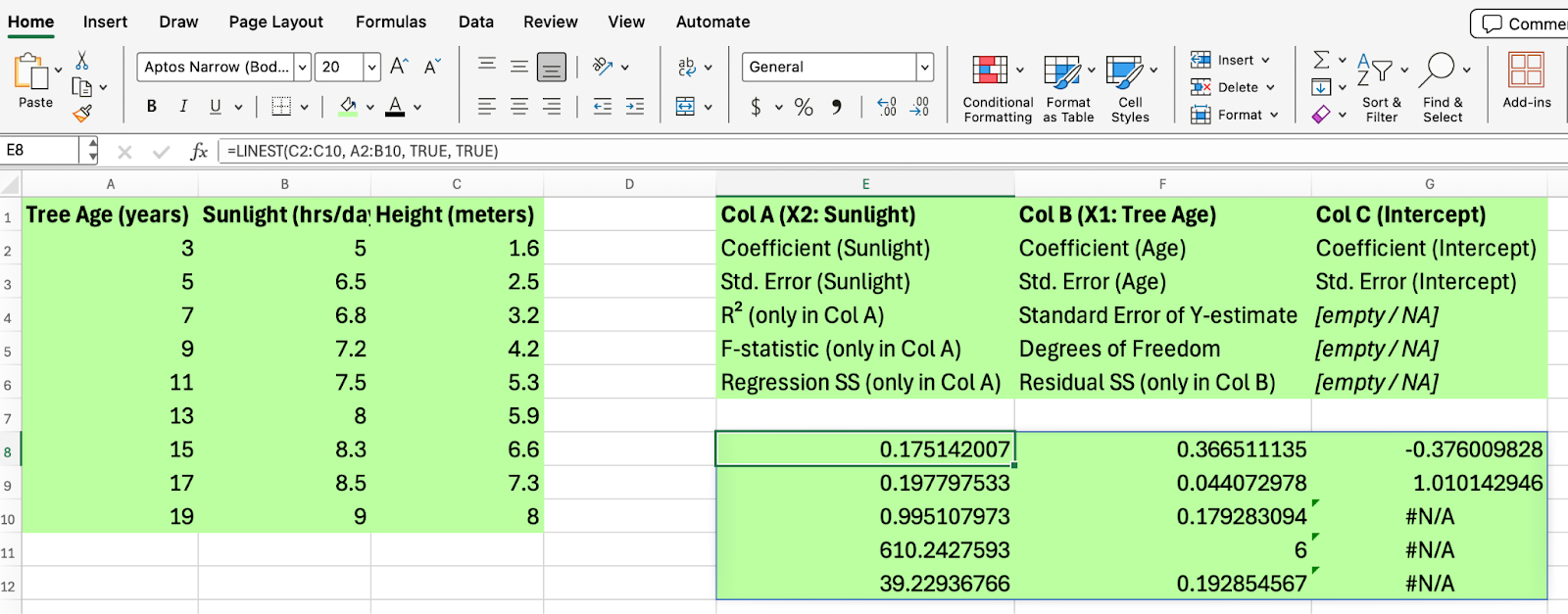Confirm formula with checkmark icon
Viewport: 1568px width, 614px height.
click(161, 151)
